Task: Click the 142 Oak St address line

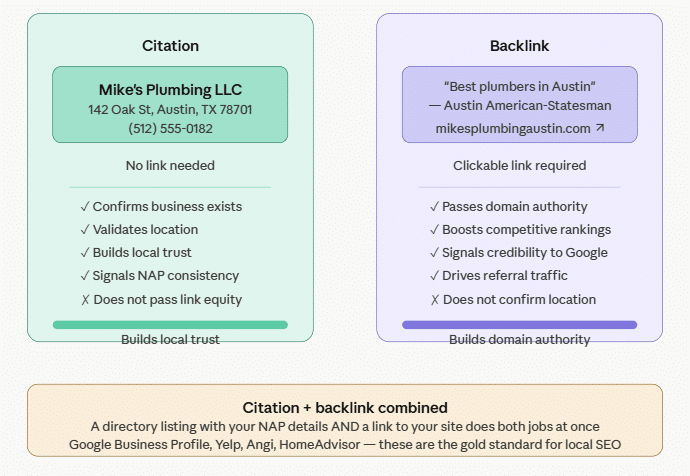Action: click(x=170, y=110)
